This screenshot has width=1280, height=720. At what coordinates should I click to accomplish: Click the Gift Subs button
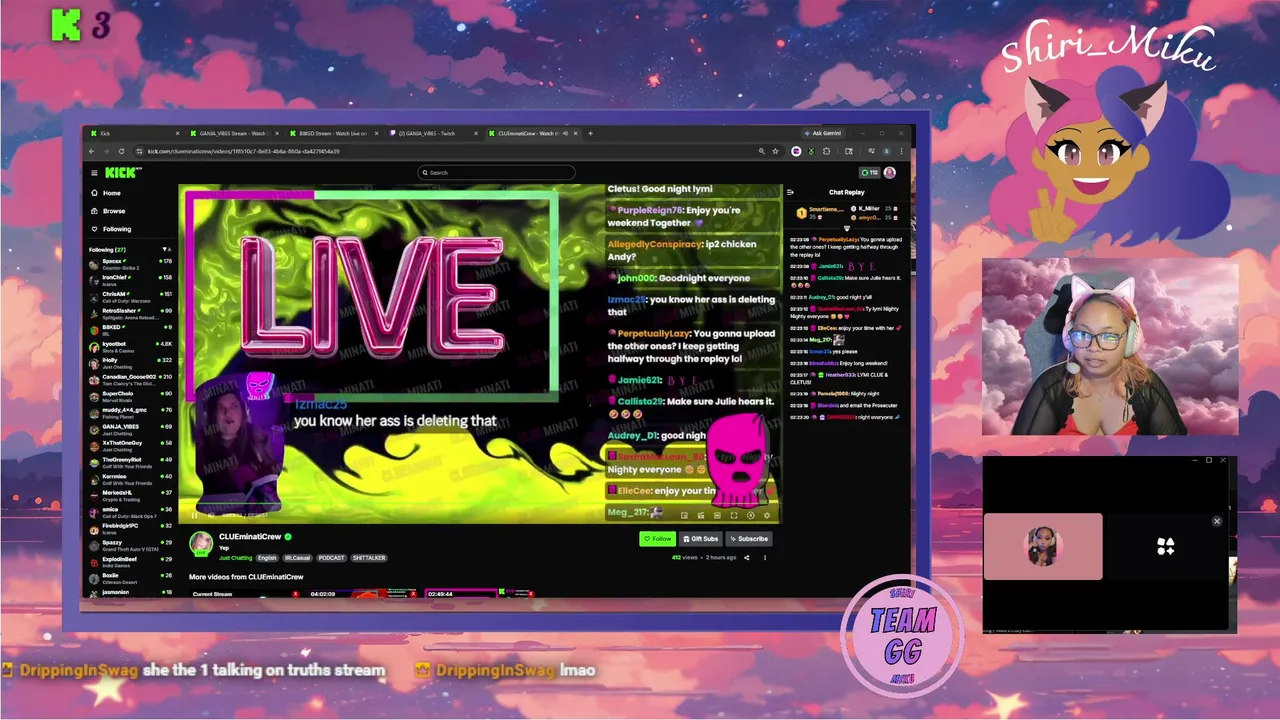tap(700, 539)
